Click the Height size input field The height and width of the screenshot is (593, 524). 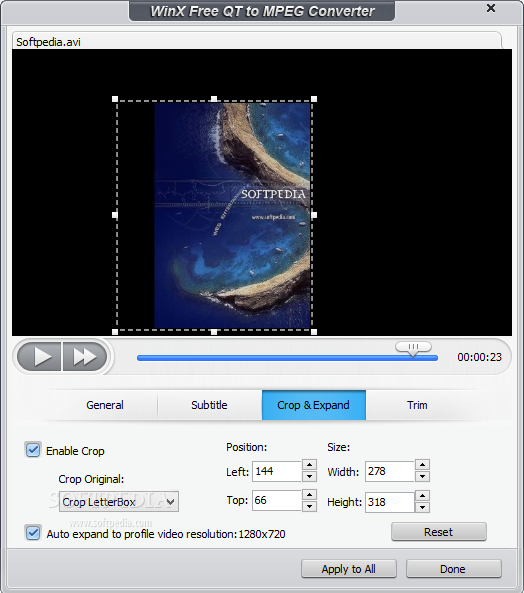point(390,502)
